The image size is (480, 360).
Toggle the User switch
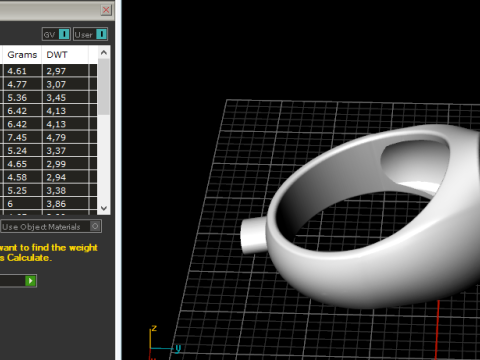coord(101,34)
